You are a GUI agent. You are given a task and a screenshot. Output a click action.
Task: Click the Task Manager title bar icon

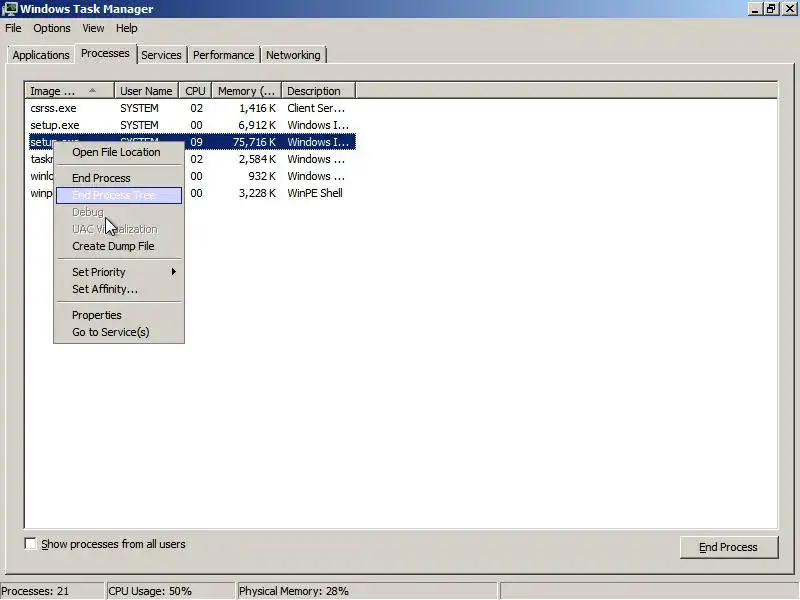(x=10, y=9)
